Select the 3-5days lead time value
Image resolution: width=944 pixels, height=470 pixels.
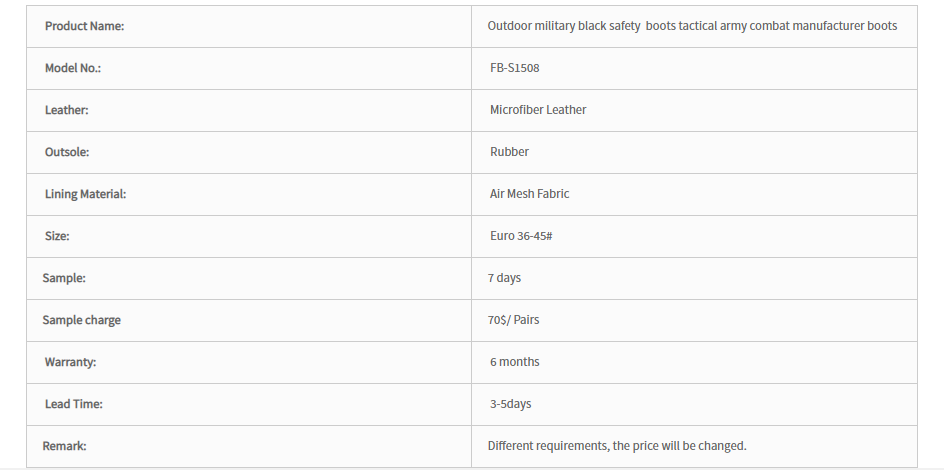pos(511,404)
